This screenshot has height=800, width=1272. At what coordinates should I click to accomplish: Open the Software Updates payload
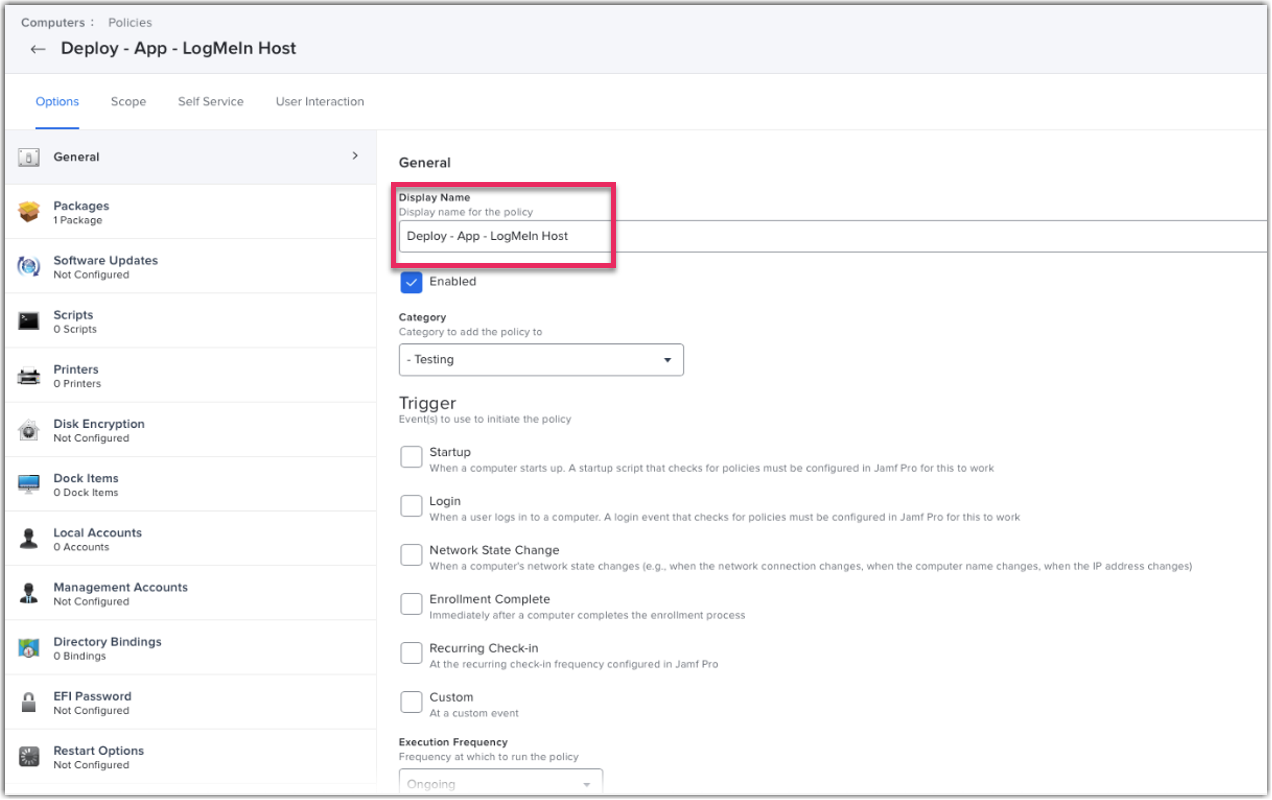coord(30,265)
